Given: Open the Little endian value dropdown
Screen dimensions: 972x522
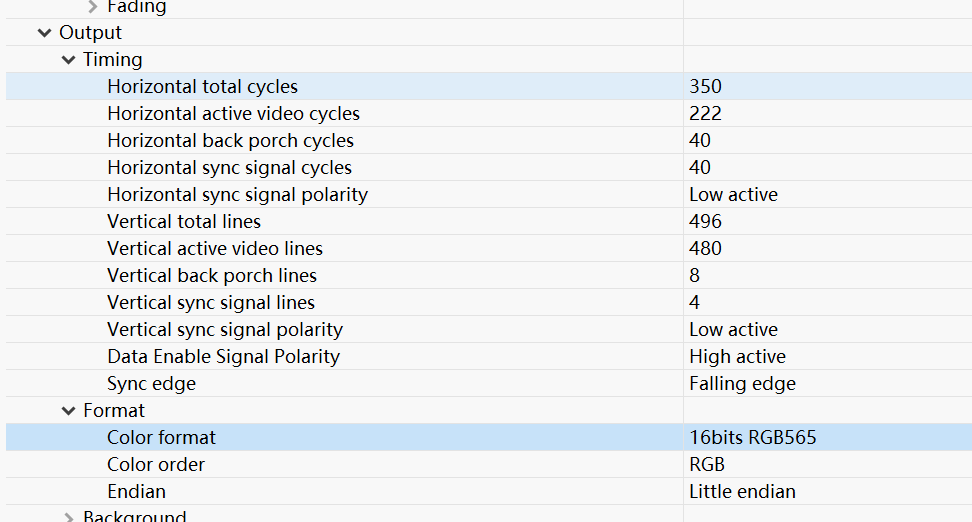Looking at the screenshot, I should [743, 492].
